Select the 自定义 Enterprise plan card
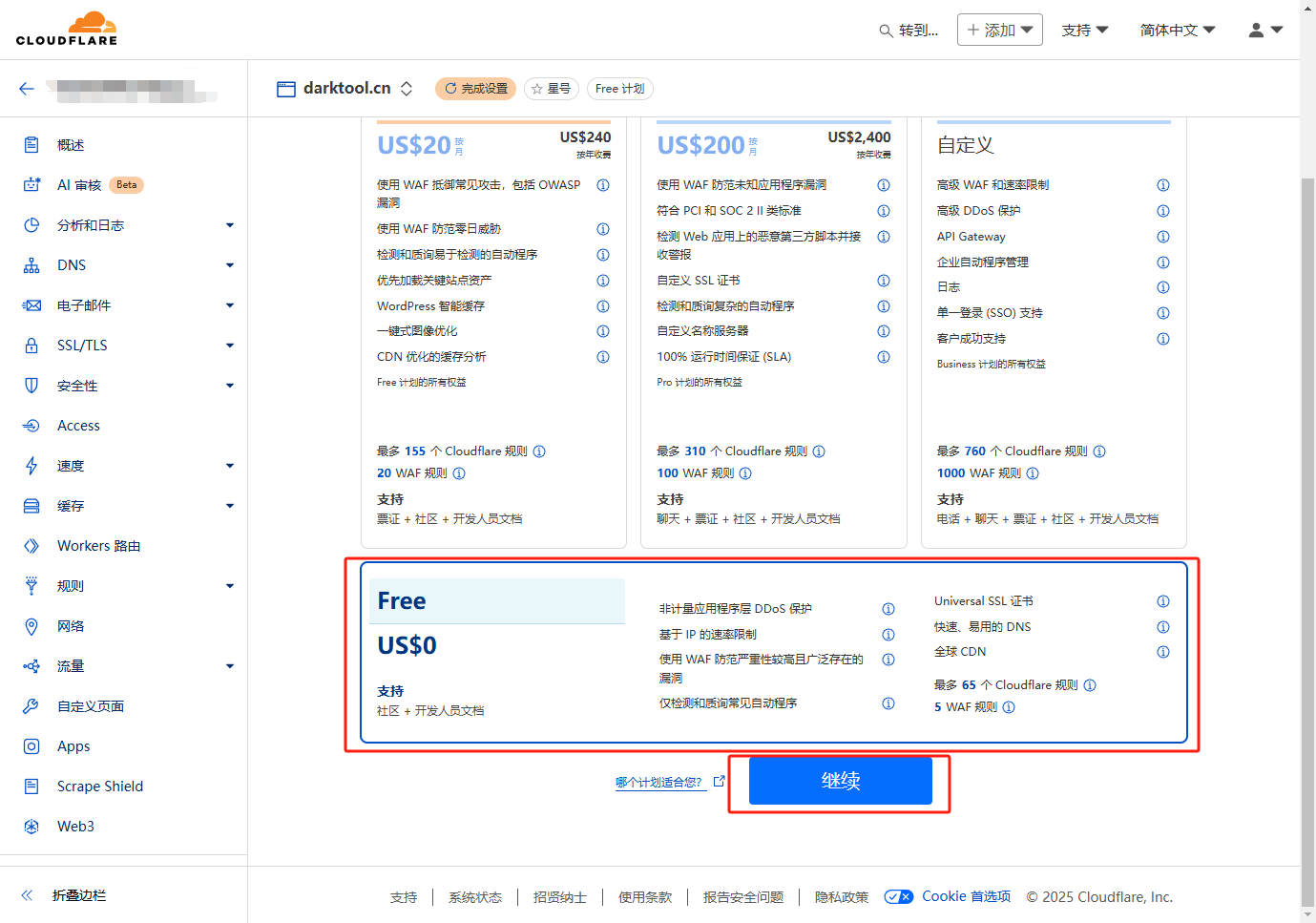The image size is (1316, 923). (x=1054, y=332)
